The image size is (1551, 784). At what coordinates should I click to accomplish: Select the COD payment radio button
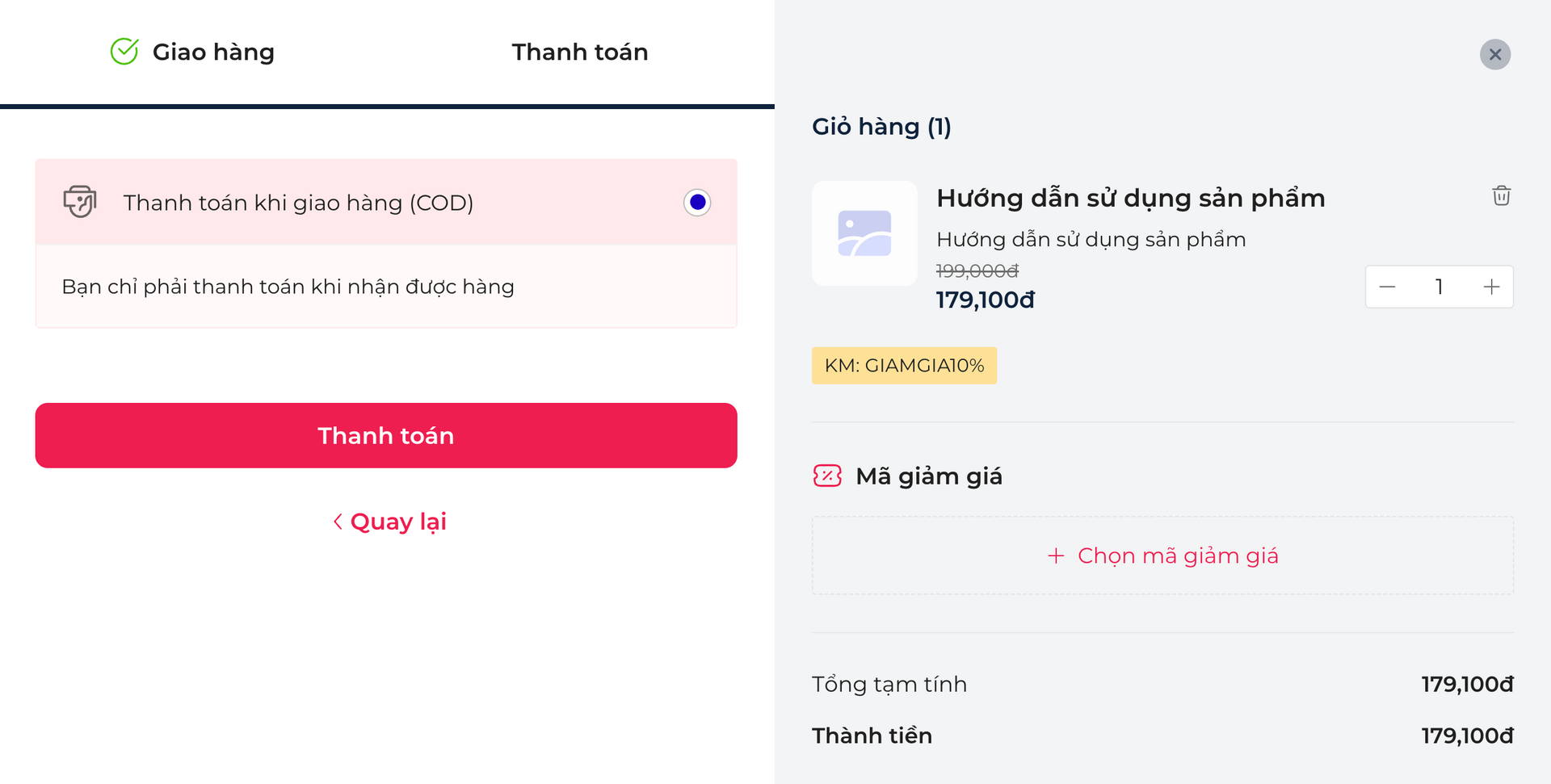[697, 202]
